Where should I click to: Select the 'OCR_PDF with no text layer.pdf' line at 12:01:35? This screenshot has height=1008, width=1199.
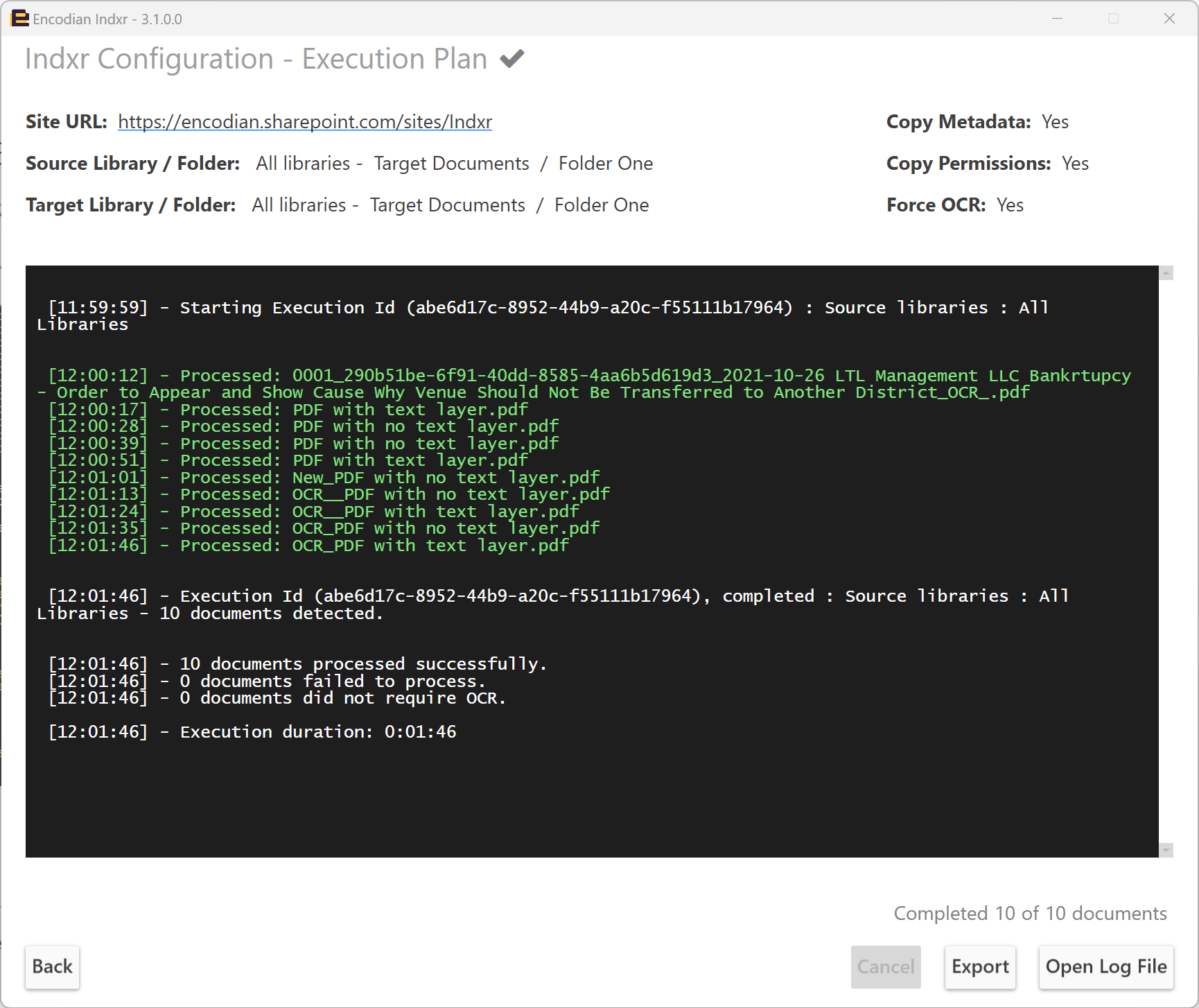click(x=324, y=528)
